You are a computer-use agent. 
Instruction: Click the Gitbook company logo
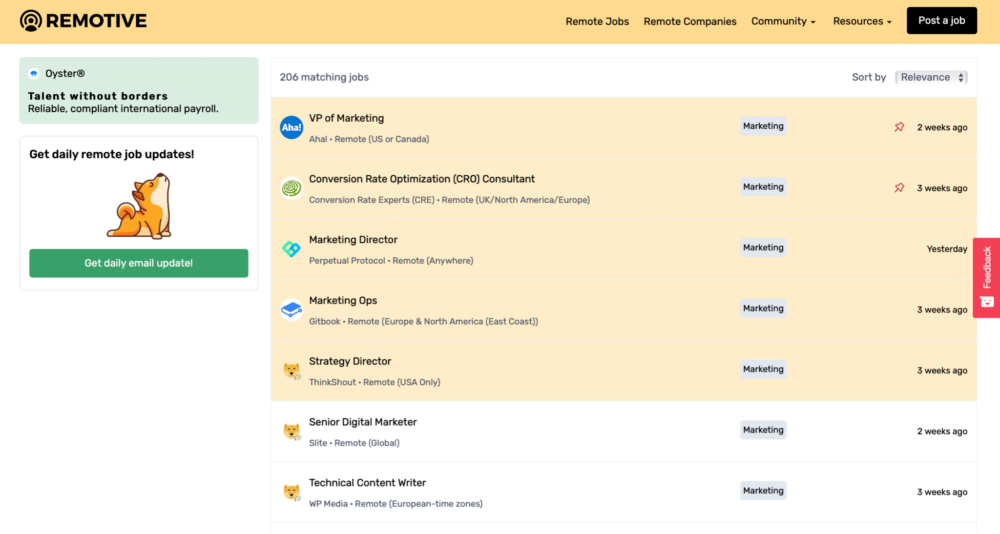tap(291, 309)
